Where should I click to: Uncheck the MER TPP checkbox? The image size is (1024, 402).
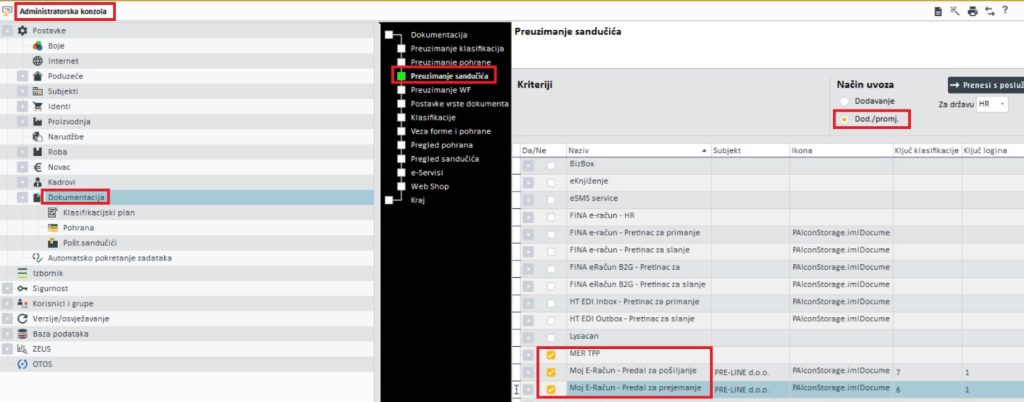[551, 354]
